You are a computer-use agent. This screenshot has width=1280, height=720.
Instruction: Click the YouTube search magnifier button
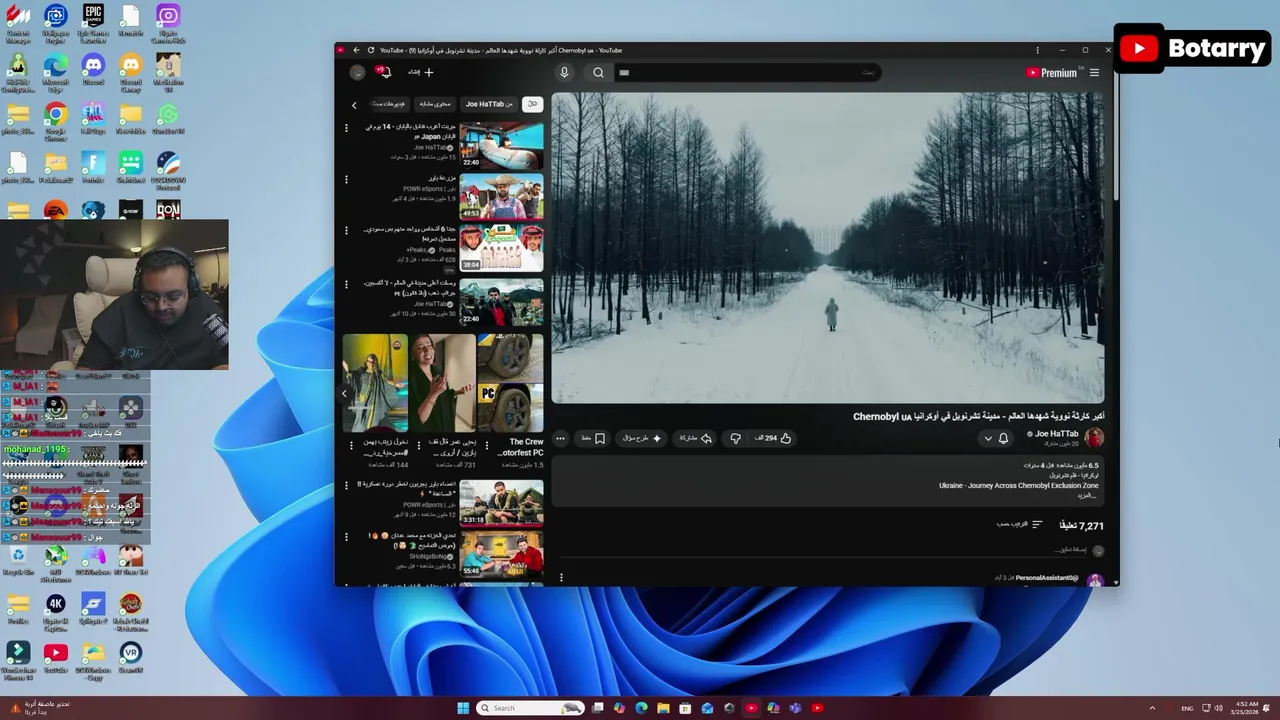click(x=598, y=72)
